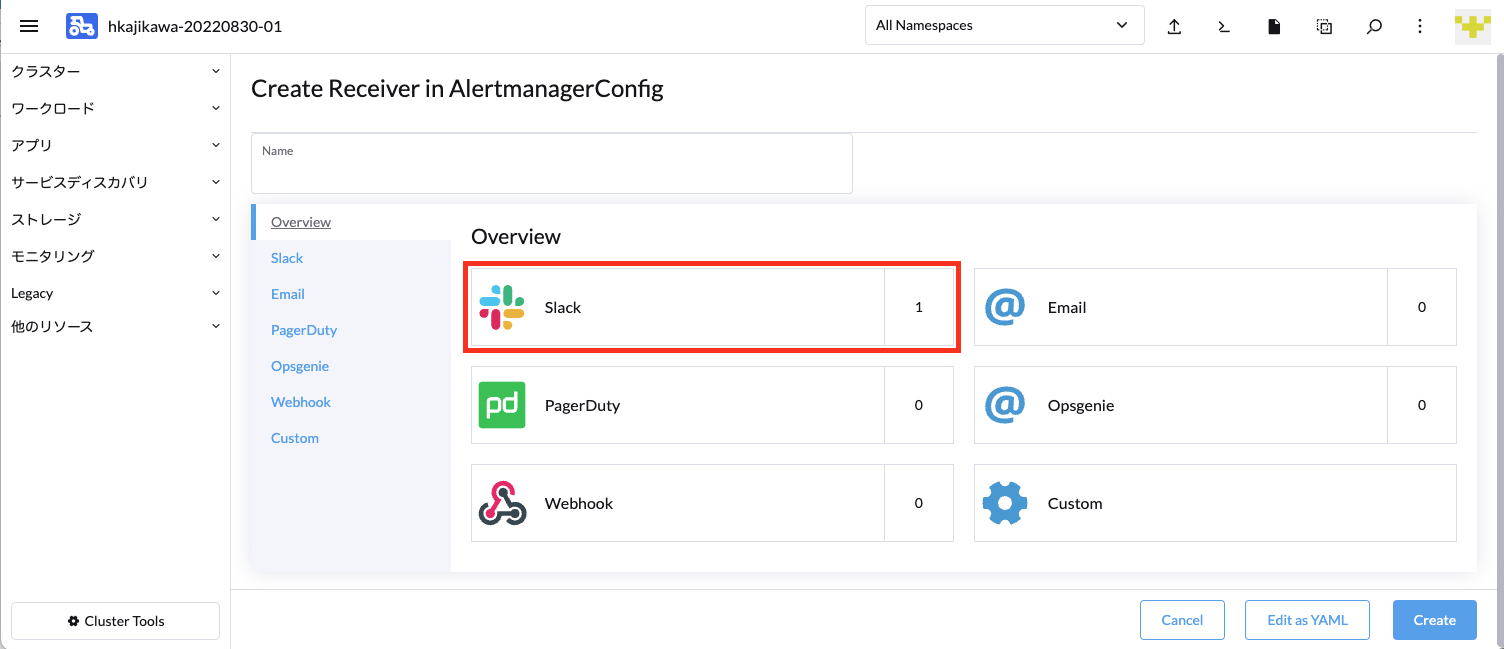Click the Opsgenie at-sign icon

tap(1005, 405)
